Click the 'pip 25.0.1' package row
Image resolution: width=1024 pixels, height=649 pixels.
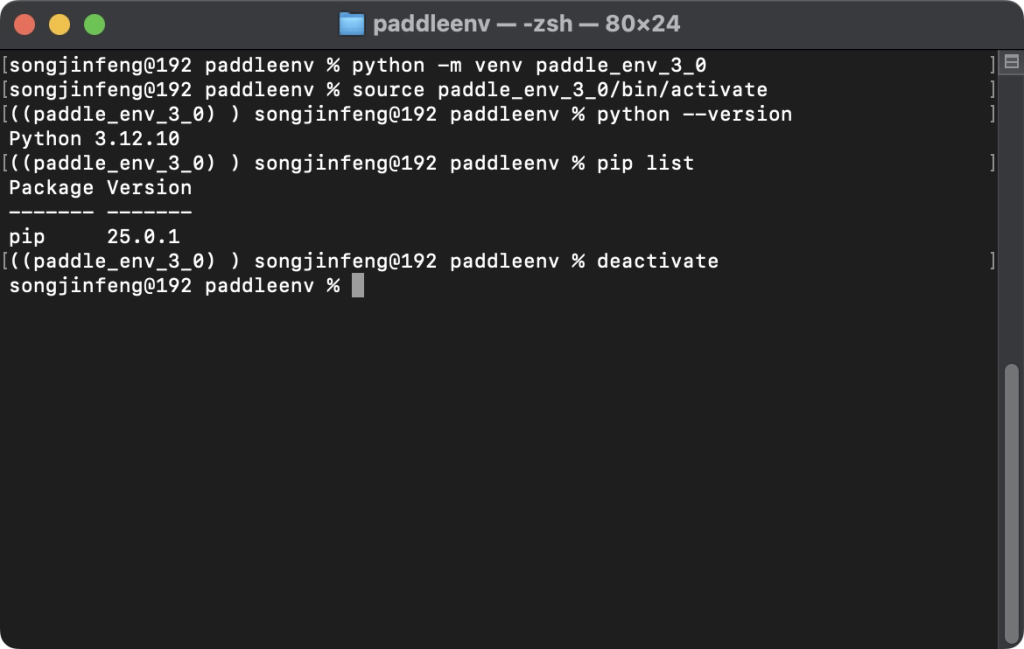click(94, 237)
